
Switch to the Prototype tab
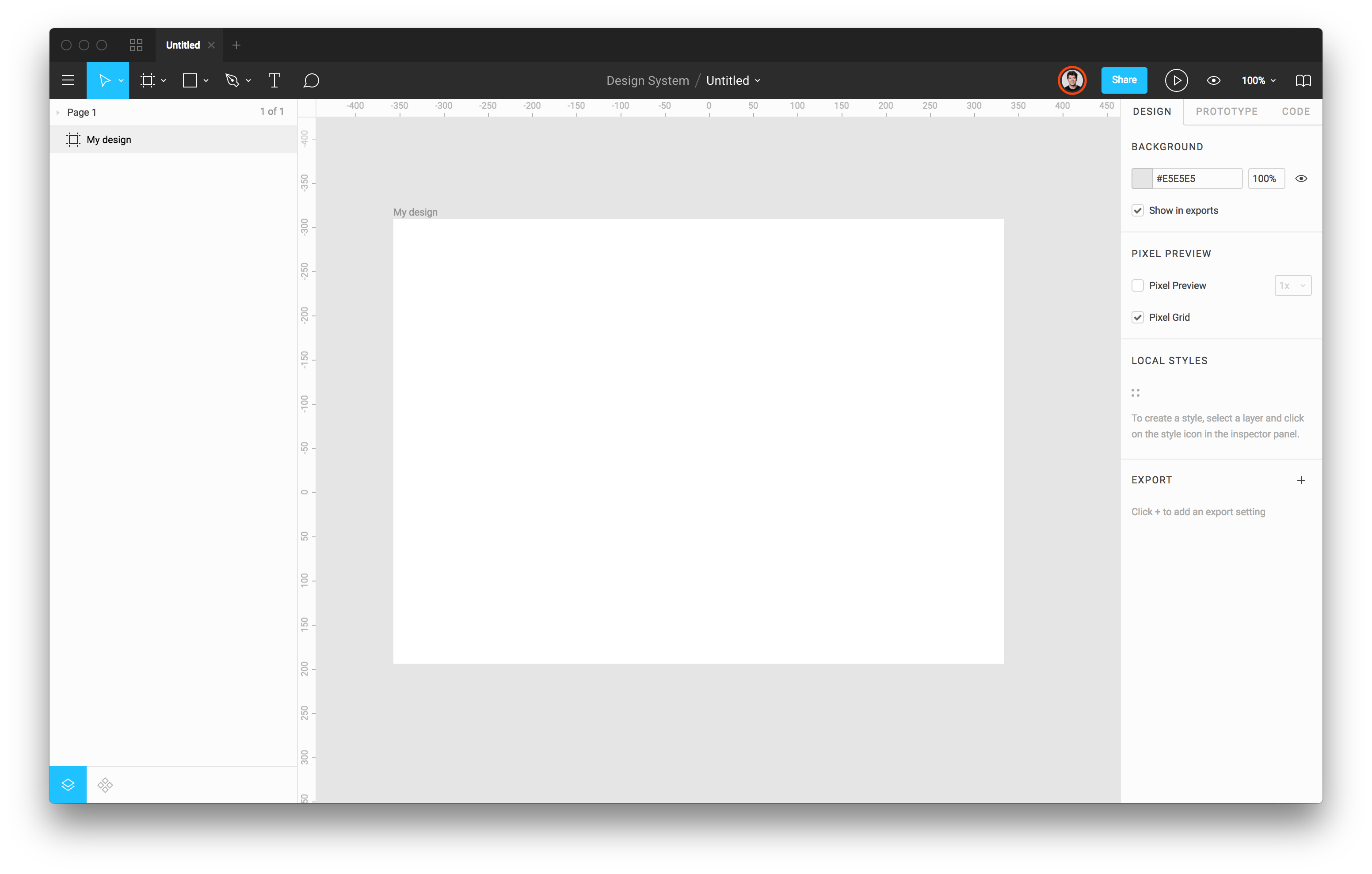coord(1227,111)
